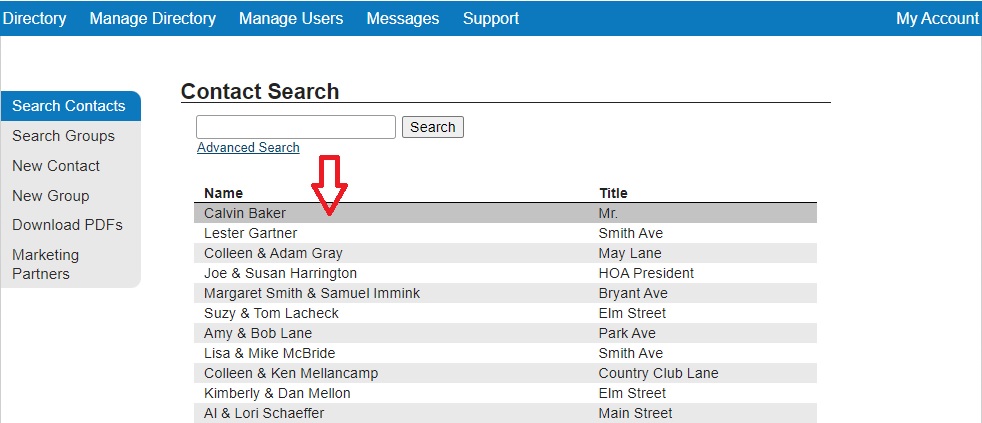Open the Support page
Viewport: 982px width, 423px height.
coord(490,18)
